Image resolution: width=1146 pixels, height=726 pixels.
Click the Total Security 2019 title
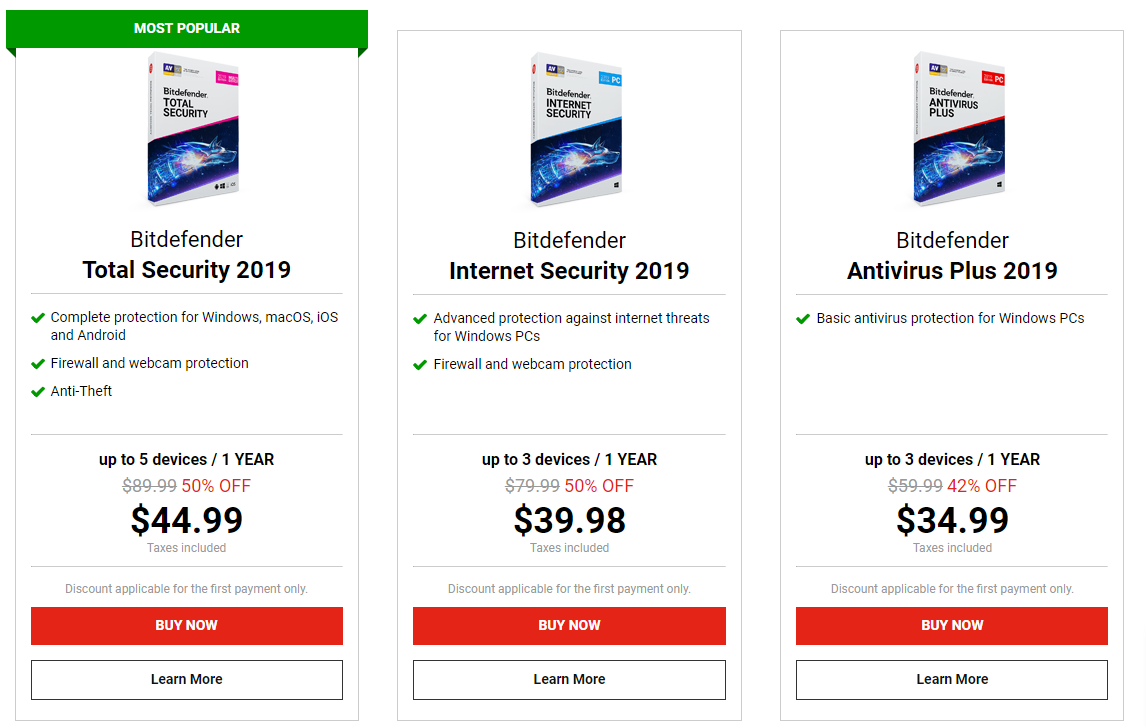tap(187, 270)
